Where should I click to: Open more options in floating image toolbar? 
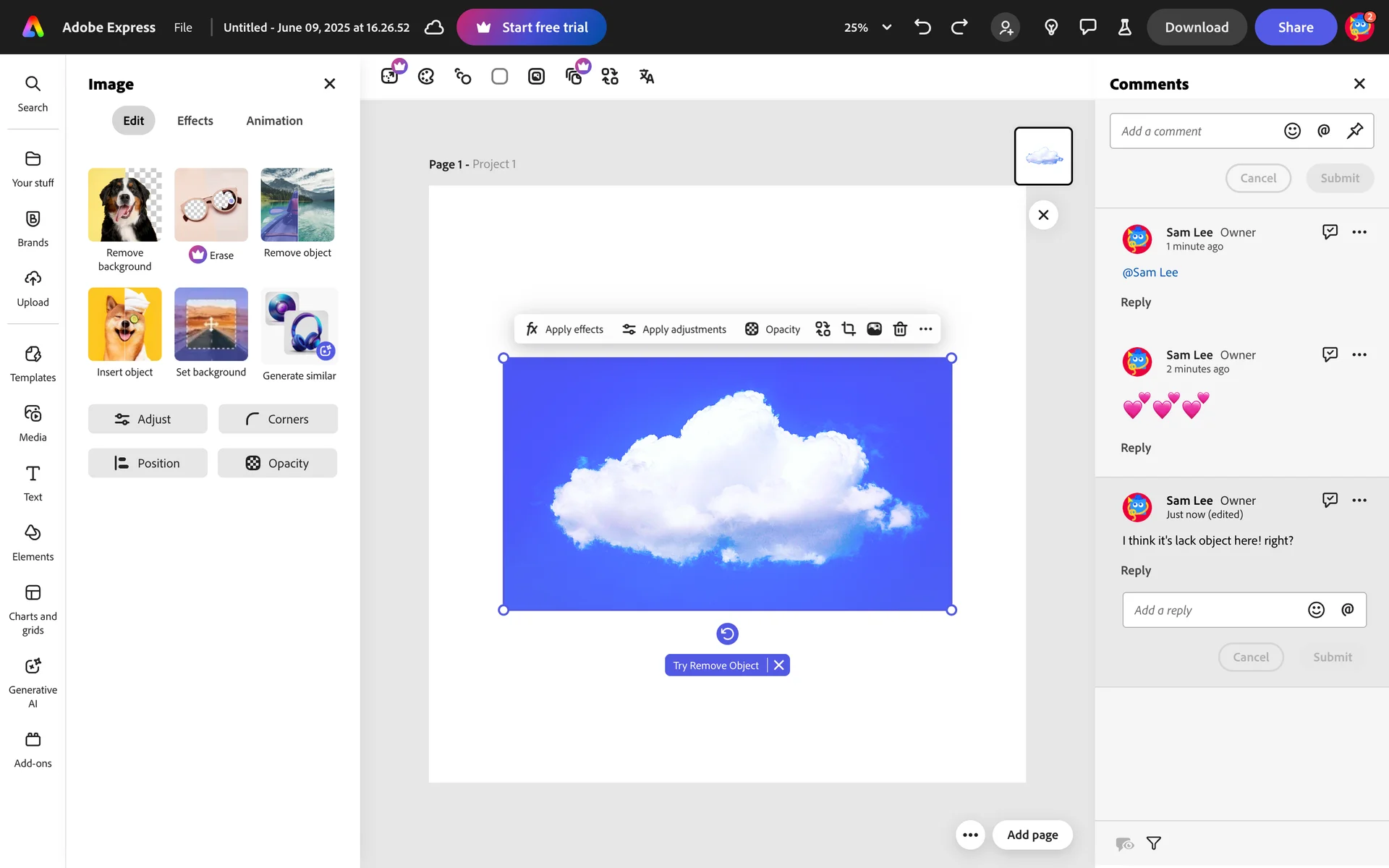pyautogui.click(x=925, y=329)
